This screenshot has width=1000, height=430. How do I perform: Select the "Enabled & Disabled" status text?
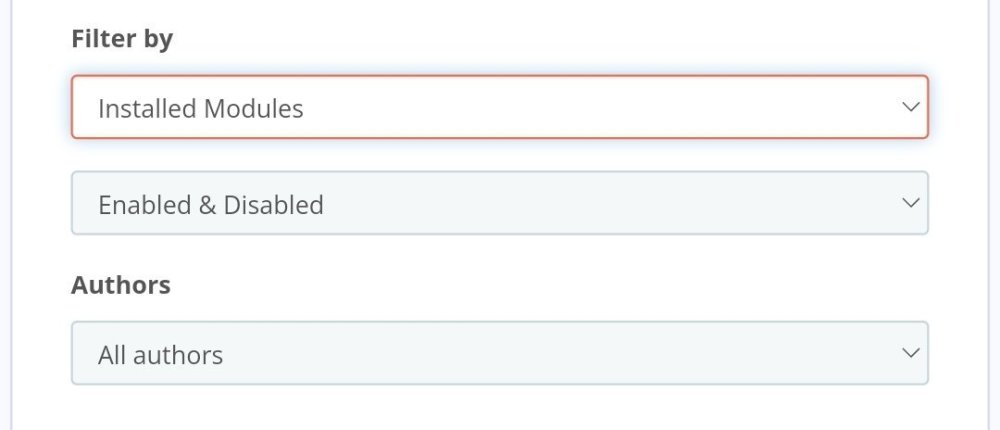coord(210,205)
